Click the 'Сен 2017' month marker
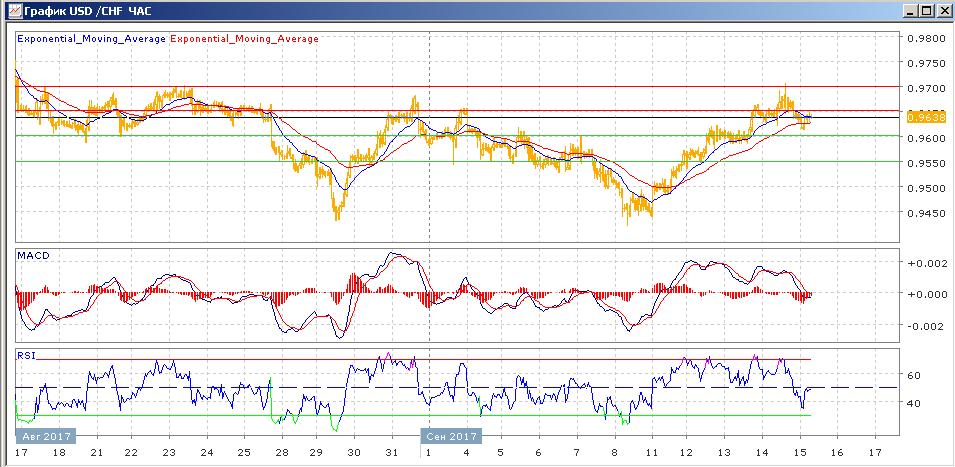Screen dimensions: 955x467 (x=452, y=436)
